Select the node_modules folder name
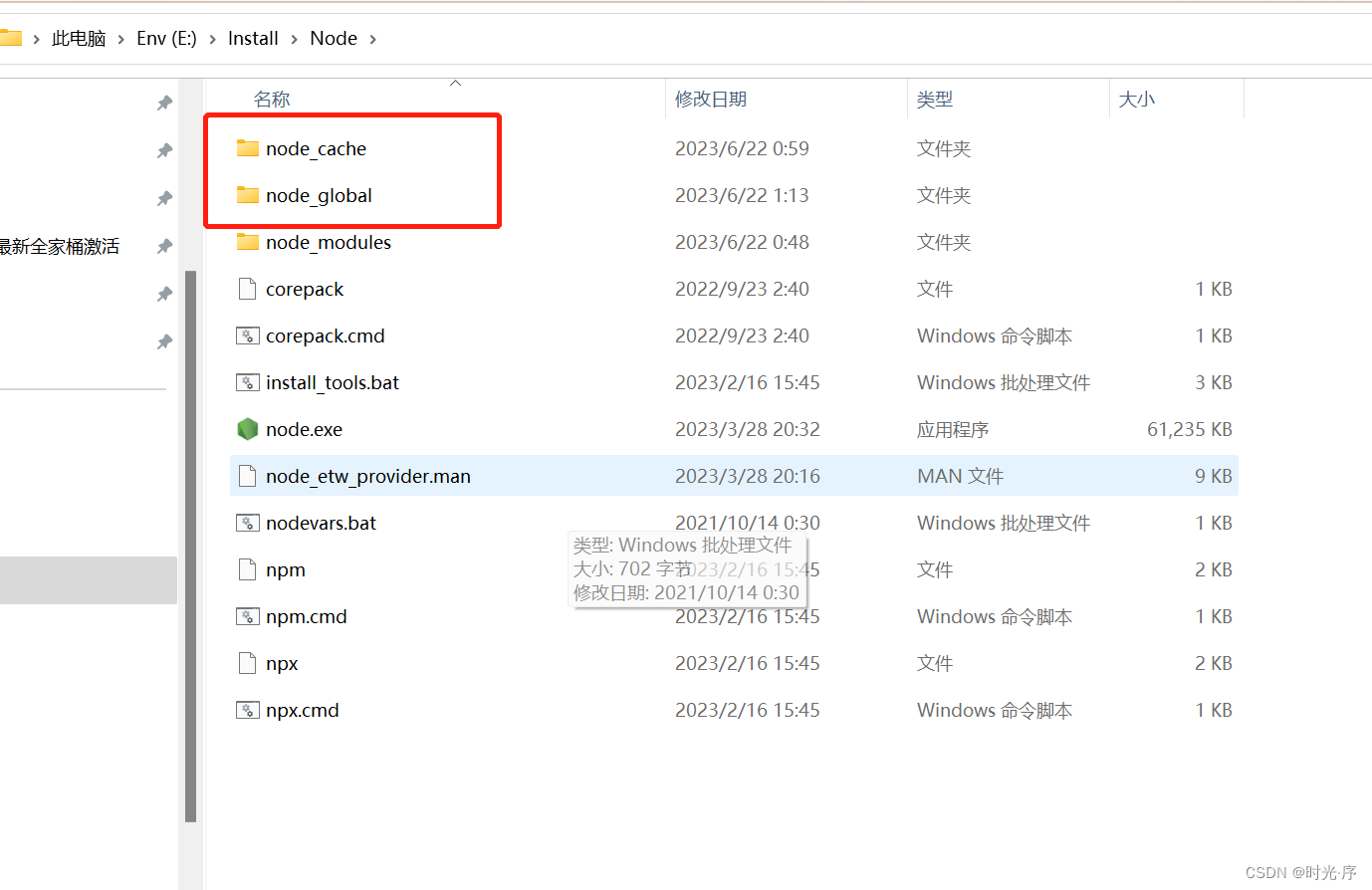The image size is (1372, 890). click(x=329, y=242)
